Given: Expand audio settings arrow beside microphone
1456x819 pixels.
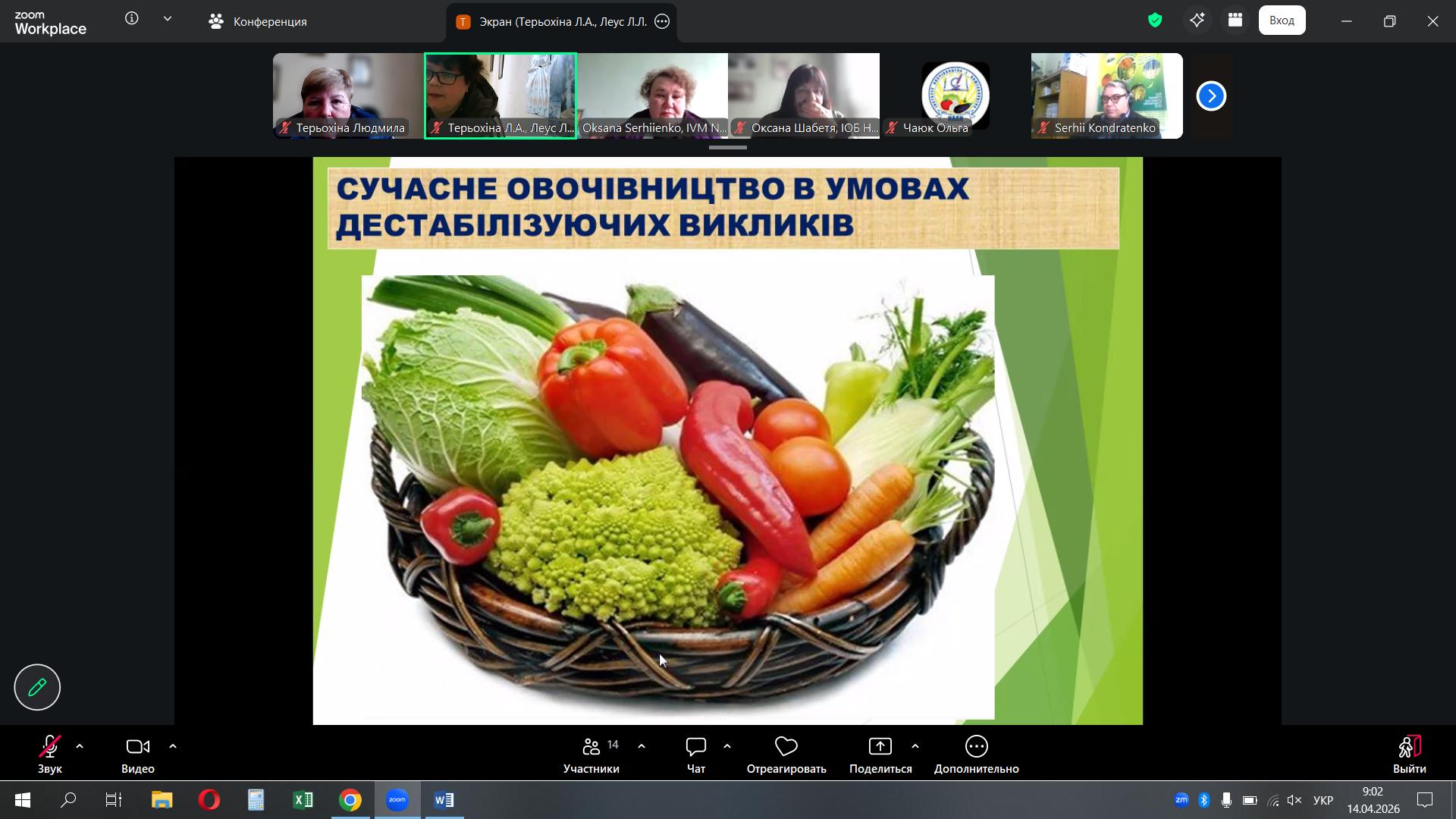Looking at the screenshot, I should click(x=80, y=747).
